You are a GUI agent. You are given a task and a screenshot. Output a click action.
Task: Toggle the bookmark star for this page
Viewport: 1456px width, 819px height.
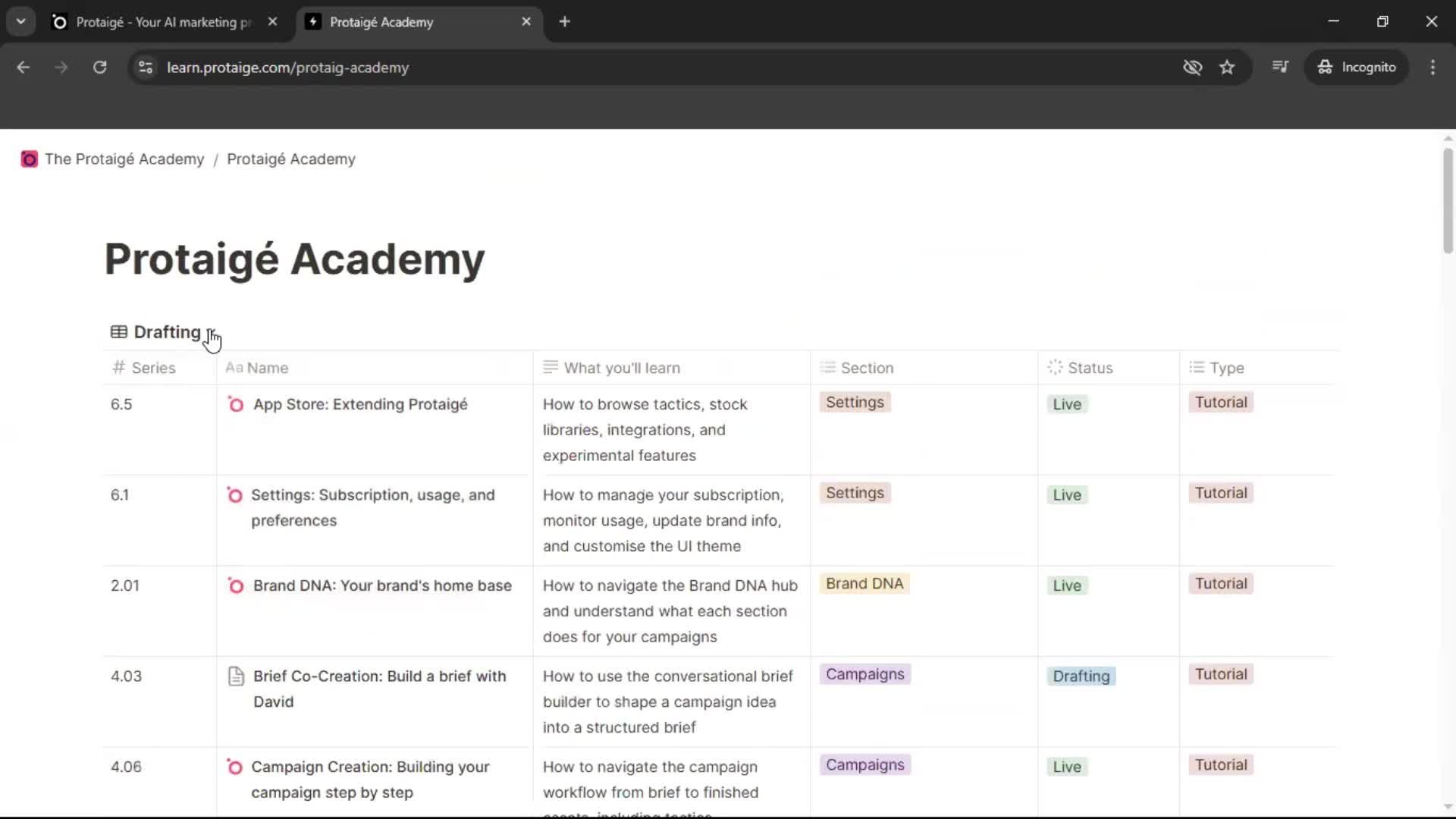(x=1228, y=67)
